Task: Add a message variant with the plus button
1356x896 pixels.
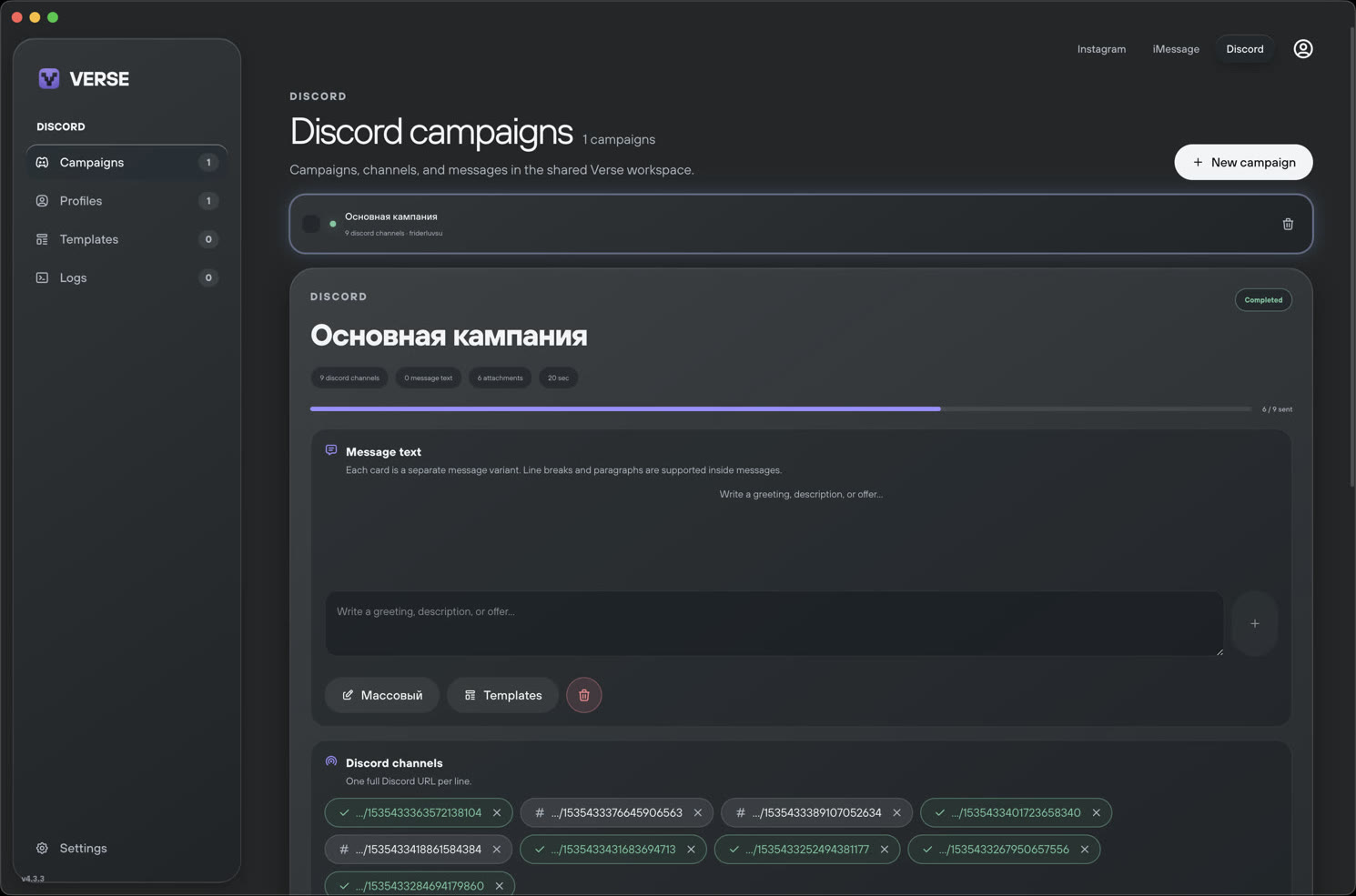Action: point(1255,624)
